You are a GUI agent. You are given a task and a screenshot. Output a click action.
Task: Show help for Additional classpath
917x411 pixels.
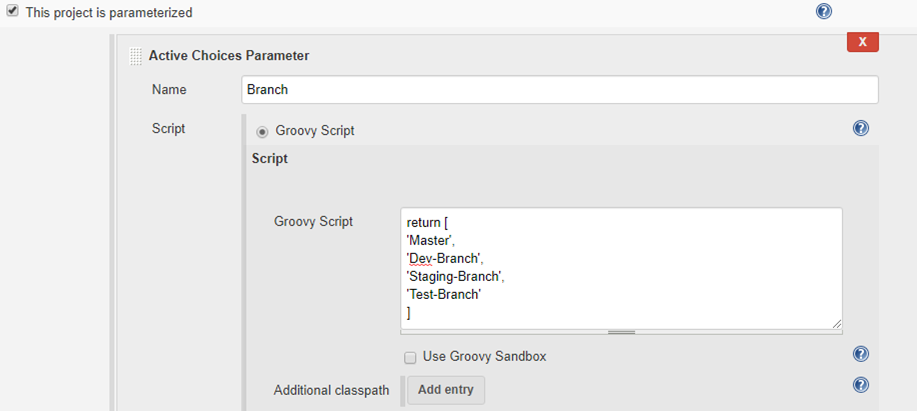(x=860, y=385)
